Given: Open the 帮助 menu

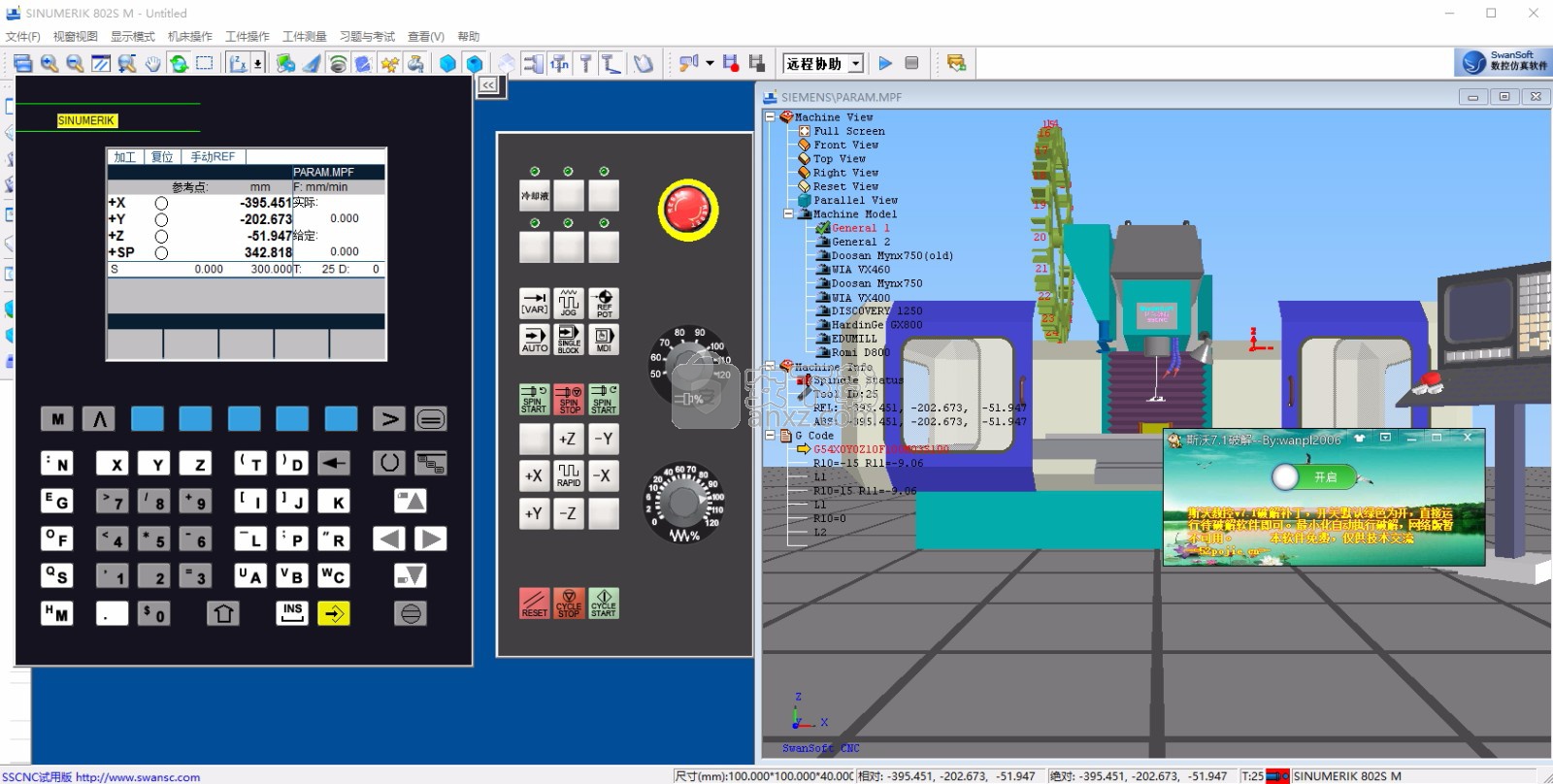Looking at the screenshot, I should click(x=468, y=37).
